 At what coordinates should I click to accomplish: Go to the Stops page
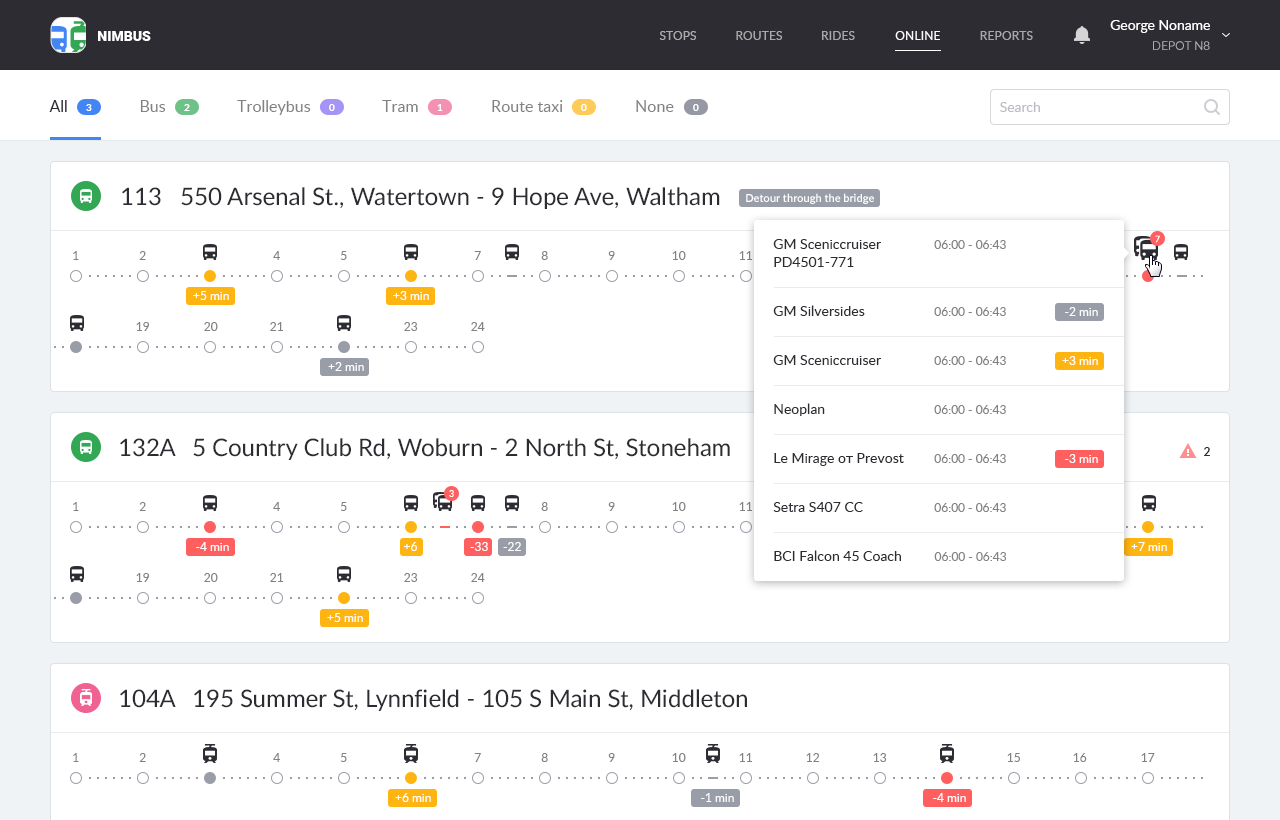pyautogui.click(x=677, y=36)
